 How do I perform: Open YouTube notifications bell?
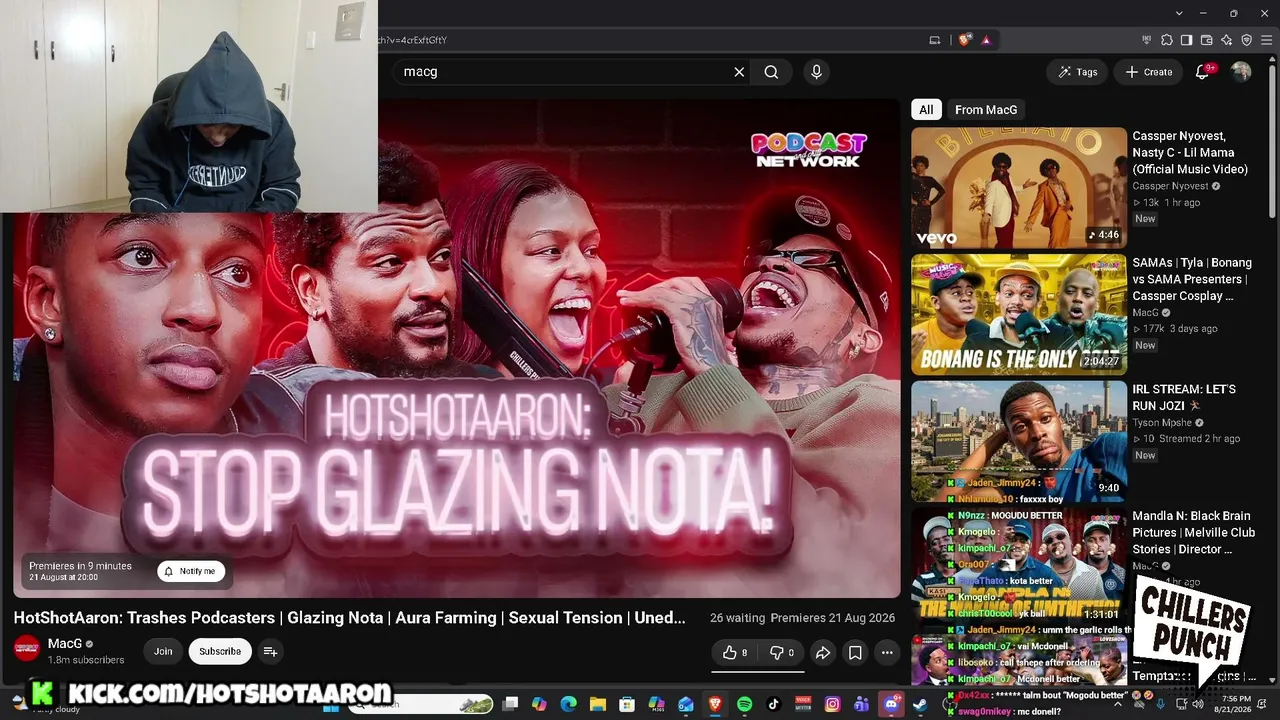1202,72
